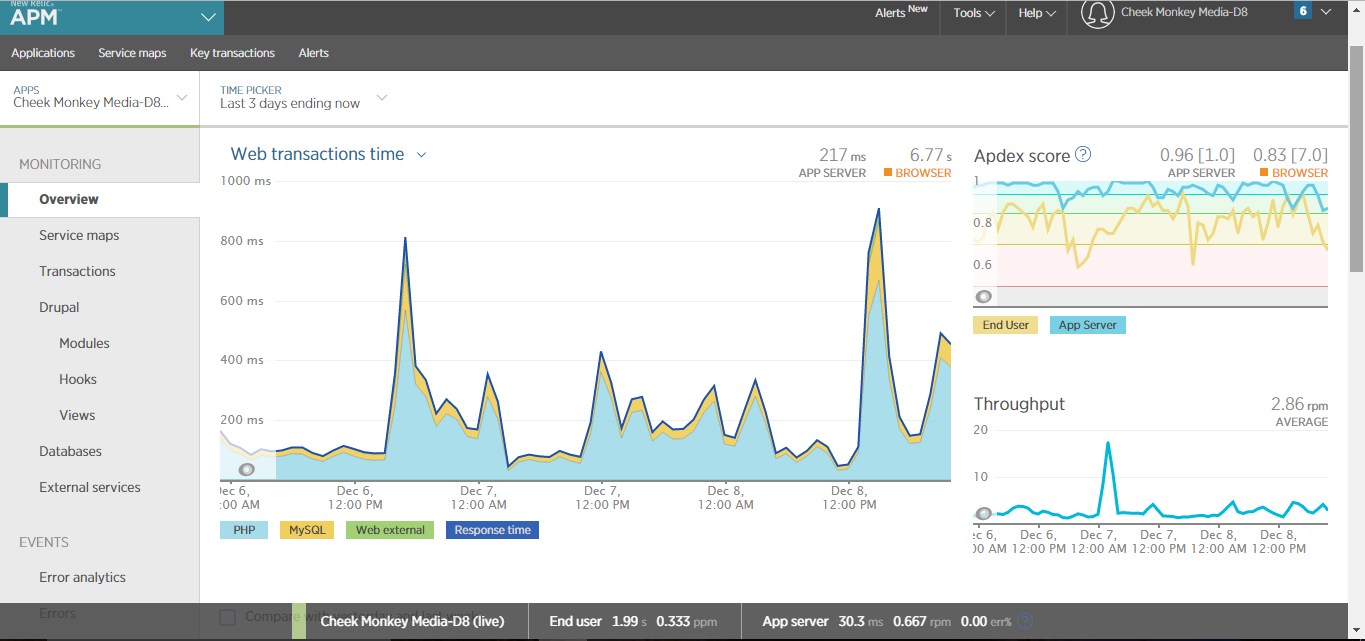Click the Apdex BROWSER orange marker
This screenshot has width=1365, height=641.
click(1264, 173)
